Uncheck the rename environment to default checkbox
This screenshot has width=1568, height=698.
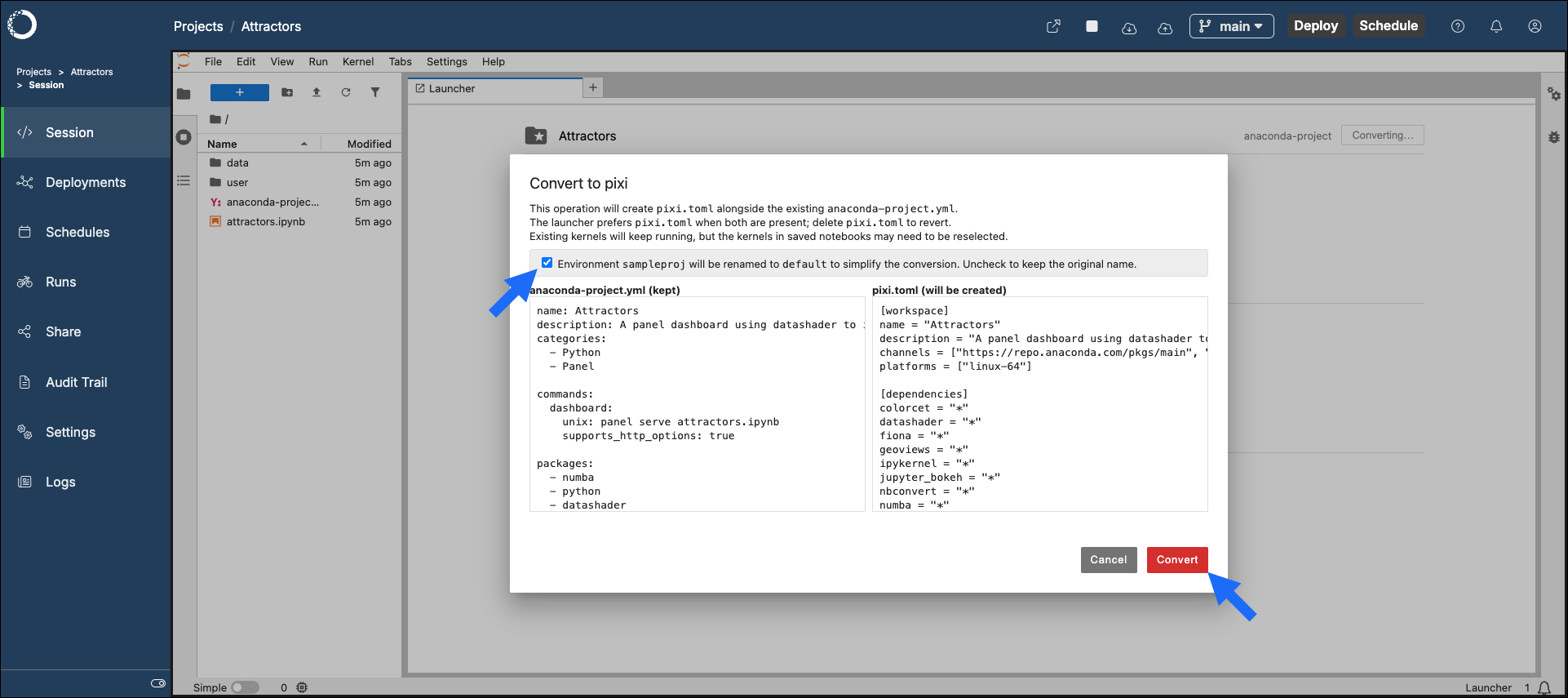click(x=547, y=263)
